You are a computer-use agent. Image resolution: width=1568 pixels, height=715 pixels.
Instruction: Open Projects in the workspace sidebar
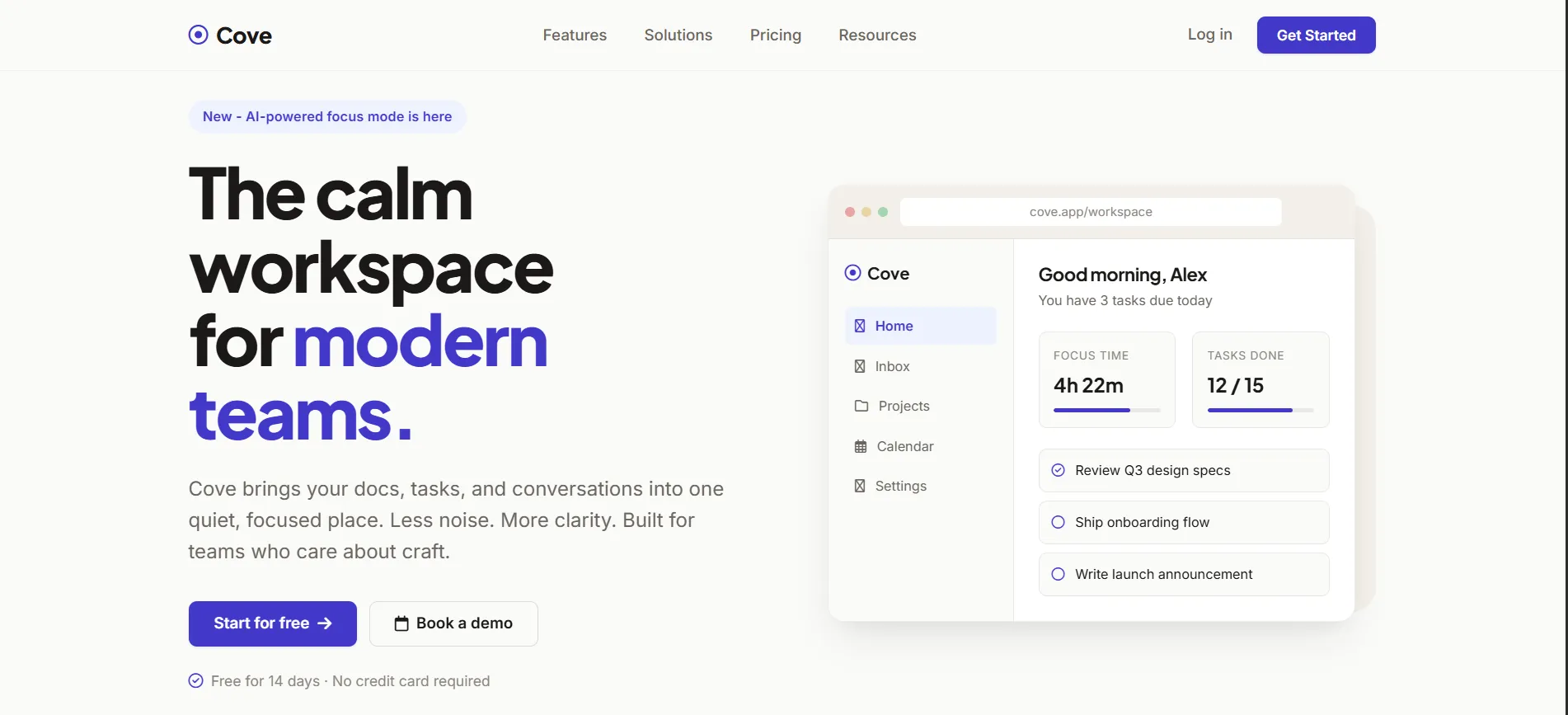(x=921, y=406)
